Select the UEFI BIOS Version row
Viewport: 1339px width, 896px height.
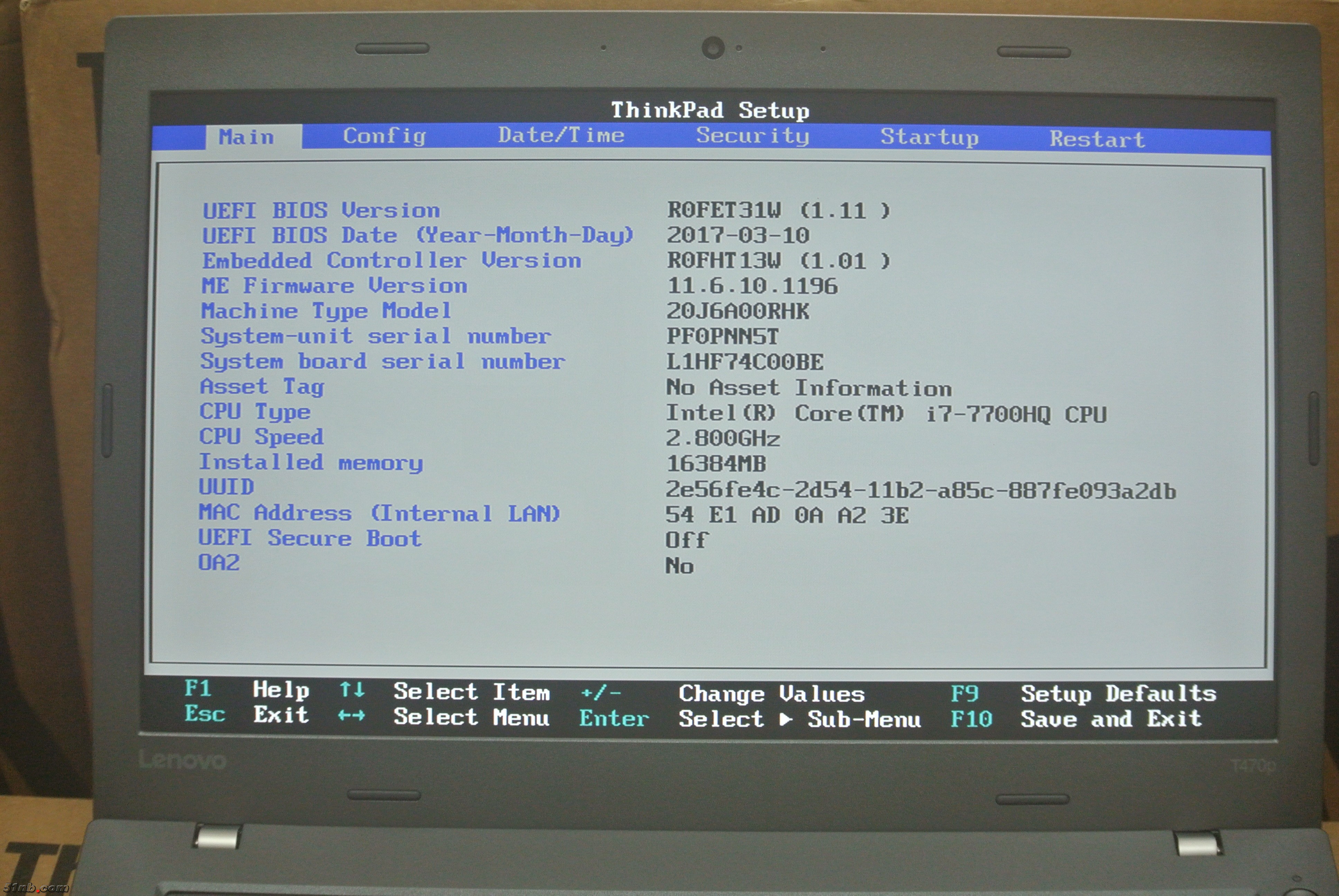click(x=321, y=210)
